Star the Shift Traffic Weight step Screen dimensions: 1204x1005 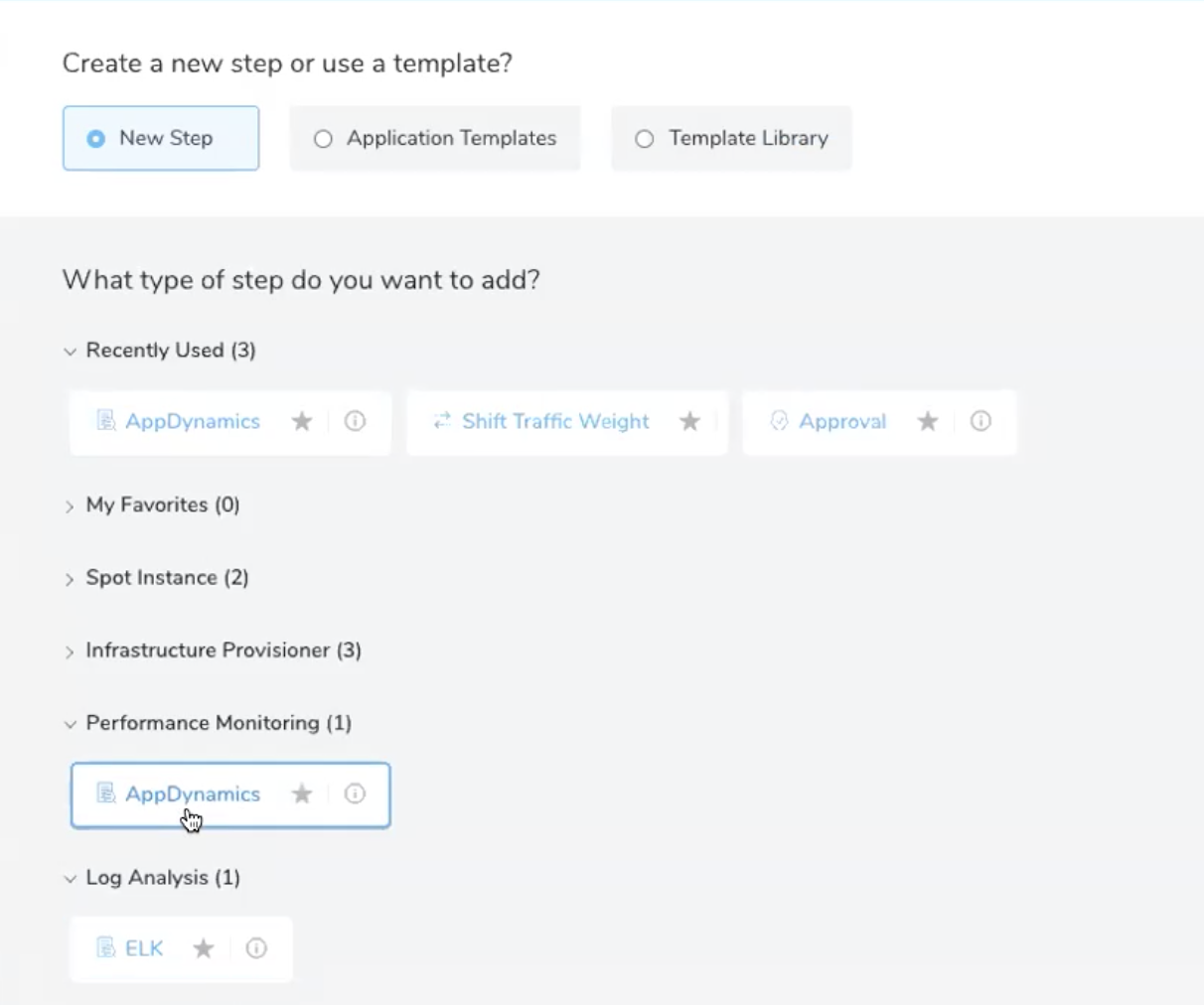(x=689, y=422)
